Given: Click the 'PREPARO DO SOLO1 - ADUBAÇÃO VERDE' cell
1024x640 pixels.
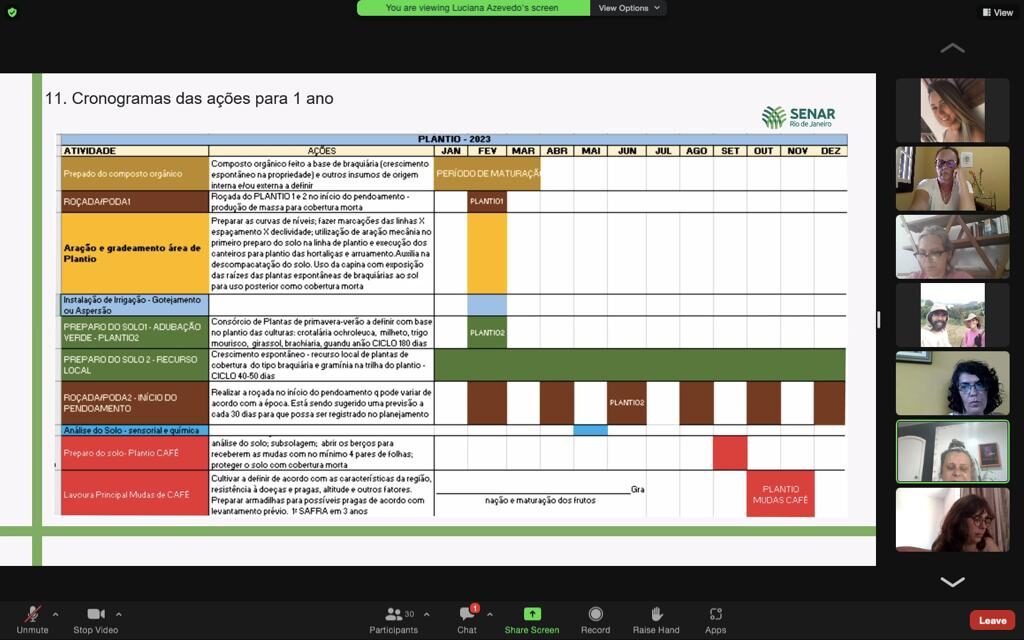Looking at the screenshot, I should (x=135, y=332).
